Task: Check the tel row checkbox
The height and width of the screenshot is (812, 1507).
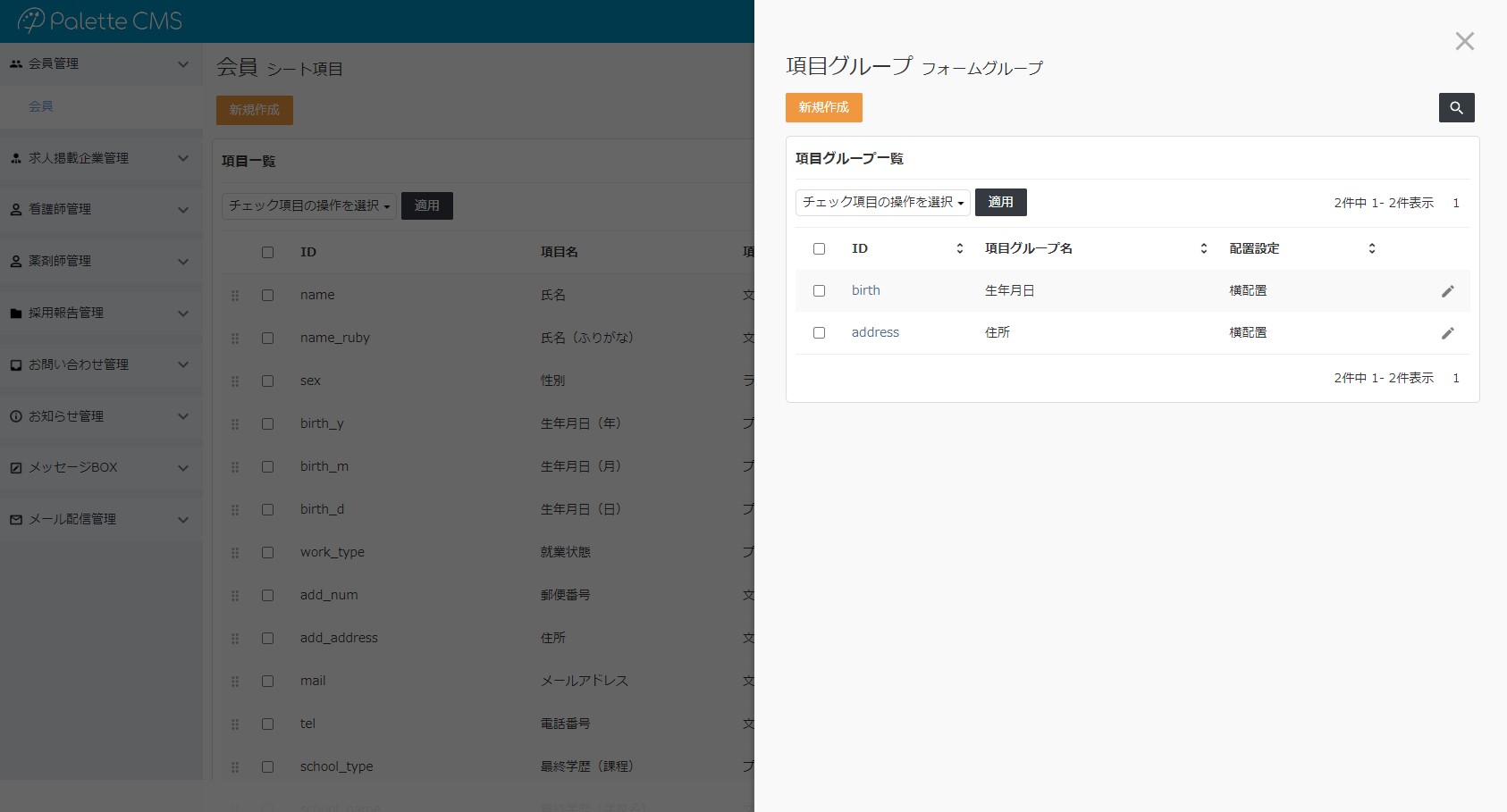Action: [267, 724]
